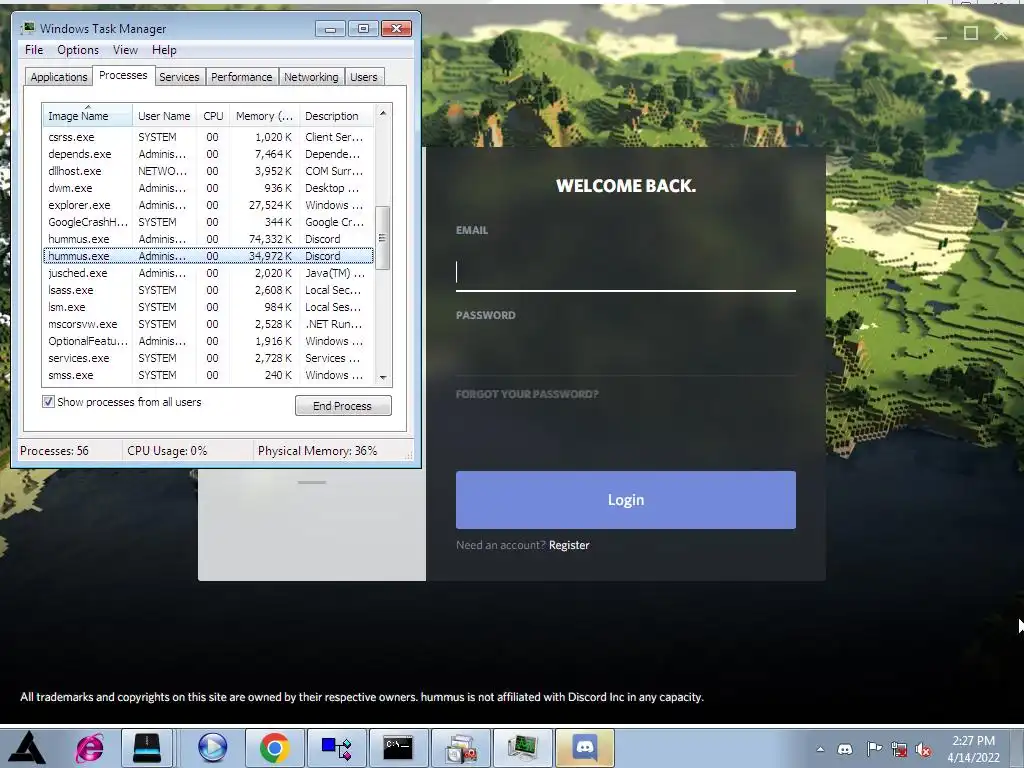Select hummus.exe using 34,972 K memory

[208, 256]
